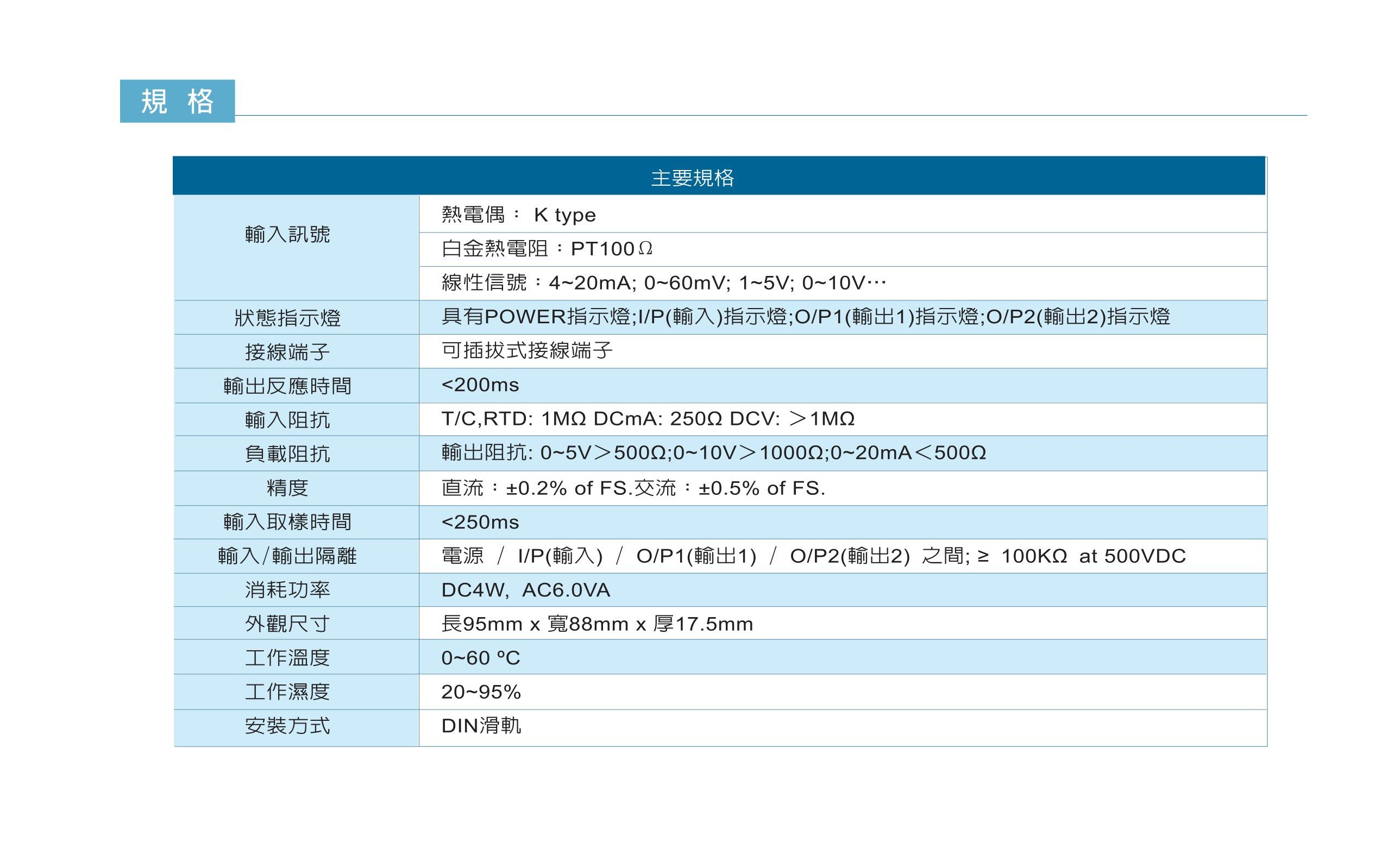Click the 具有POWER指示燈 description cell
Viewport: 1400px width, 861px height.
(806, 316)
